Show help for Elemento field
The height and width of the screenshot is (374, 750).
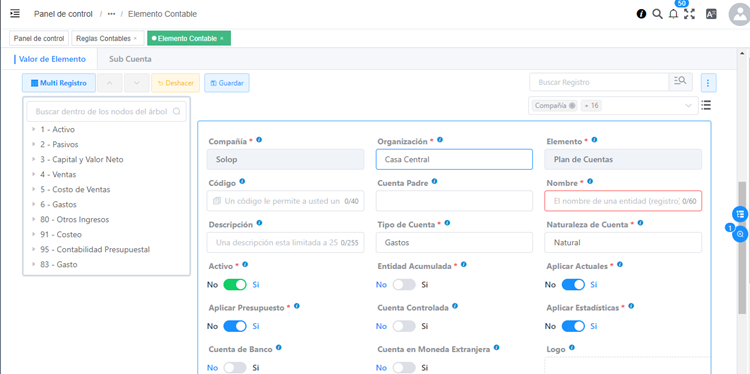tap(594, 140)
